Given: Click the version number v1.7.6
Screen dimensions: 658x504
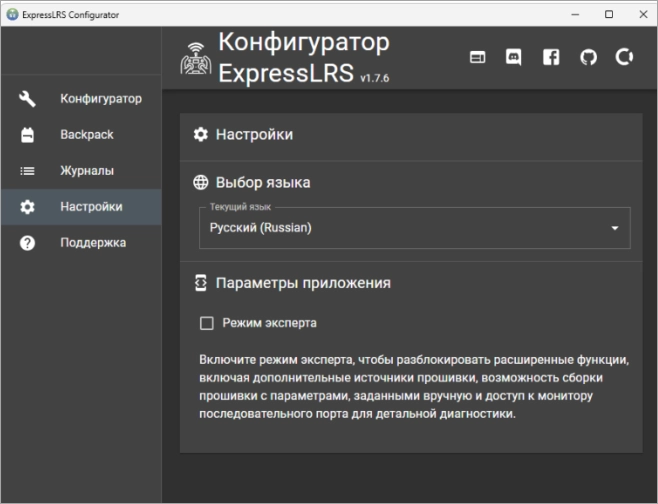Looking at the screenshot, I should click(x=375, y=78).
